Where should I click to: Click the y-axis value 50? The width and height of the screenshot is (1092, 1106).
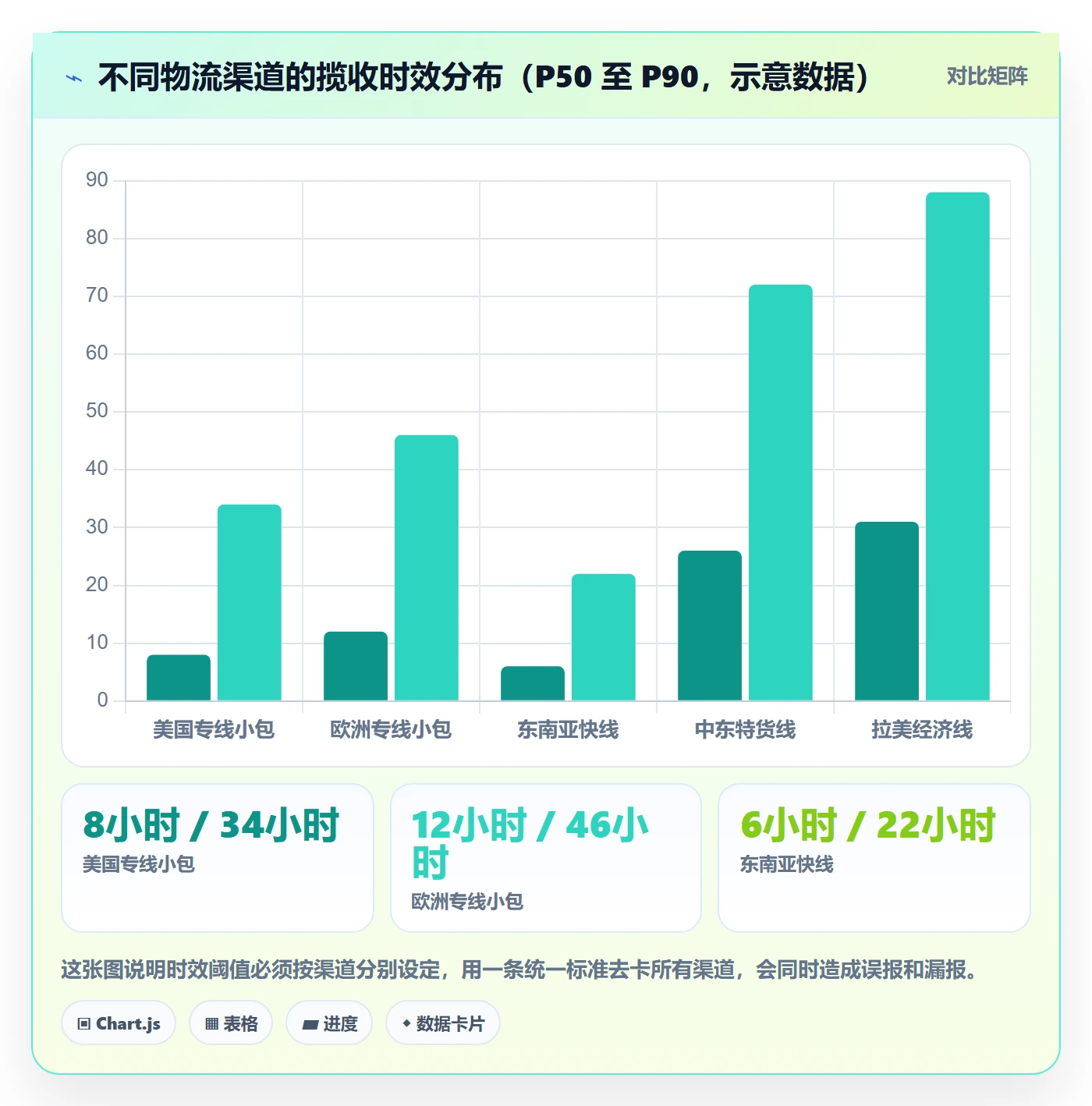(x=97, y=411)
